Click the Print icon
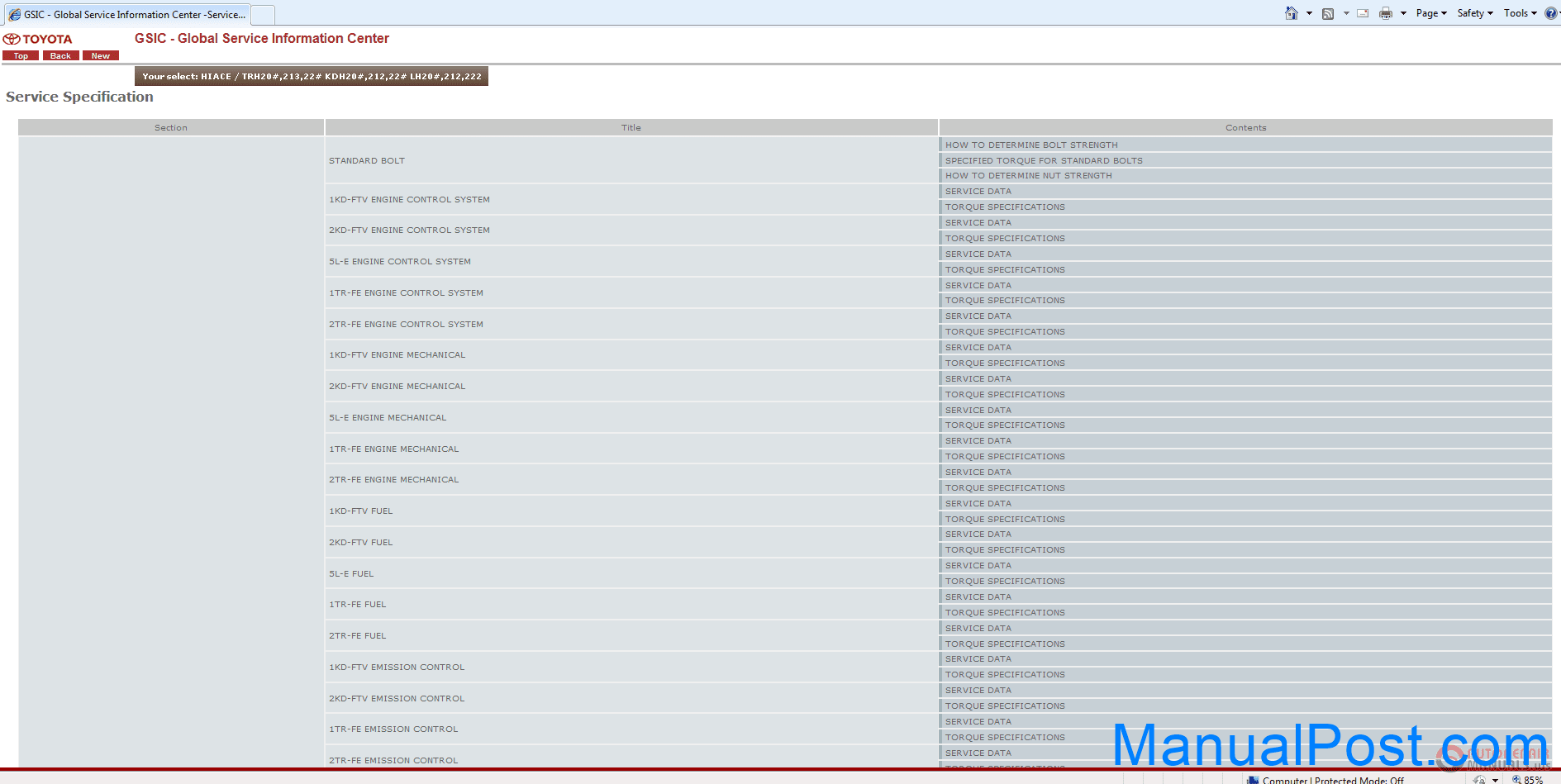The height and width of the screenshot is (784, 1561). tap(1386, 13)
